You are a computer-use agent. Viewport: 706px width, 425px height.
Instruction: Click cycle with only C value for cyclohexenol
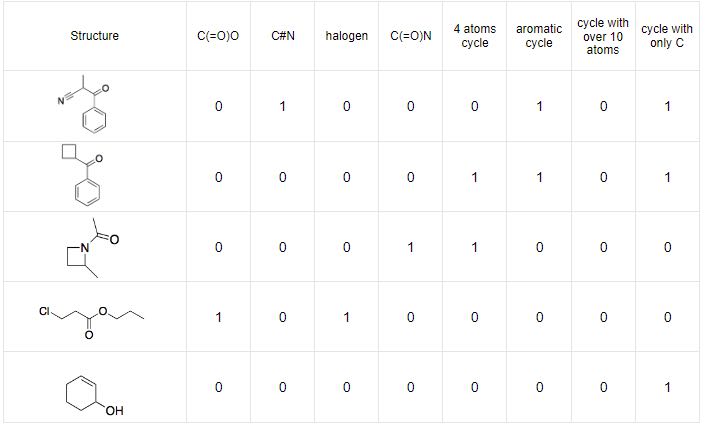click(x=667, y=387)
